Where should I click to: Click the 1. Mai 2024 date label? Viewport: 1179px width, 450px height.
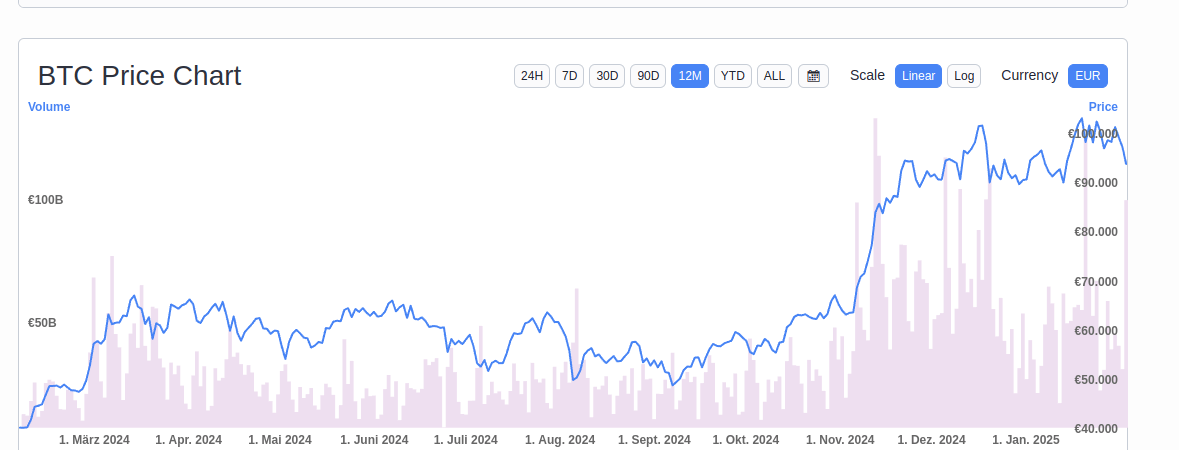click(280, 439)
